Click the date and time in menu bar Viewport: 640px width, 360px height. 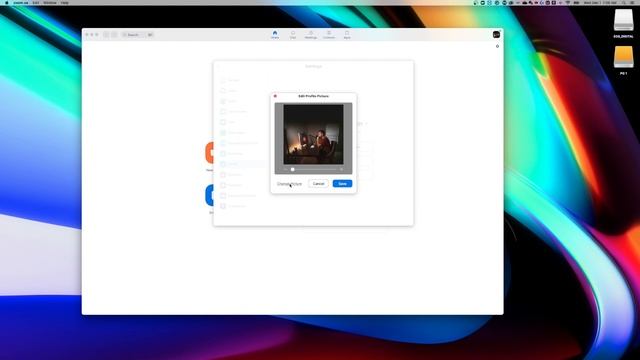(600, 2)
